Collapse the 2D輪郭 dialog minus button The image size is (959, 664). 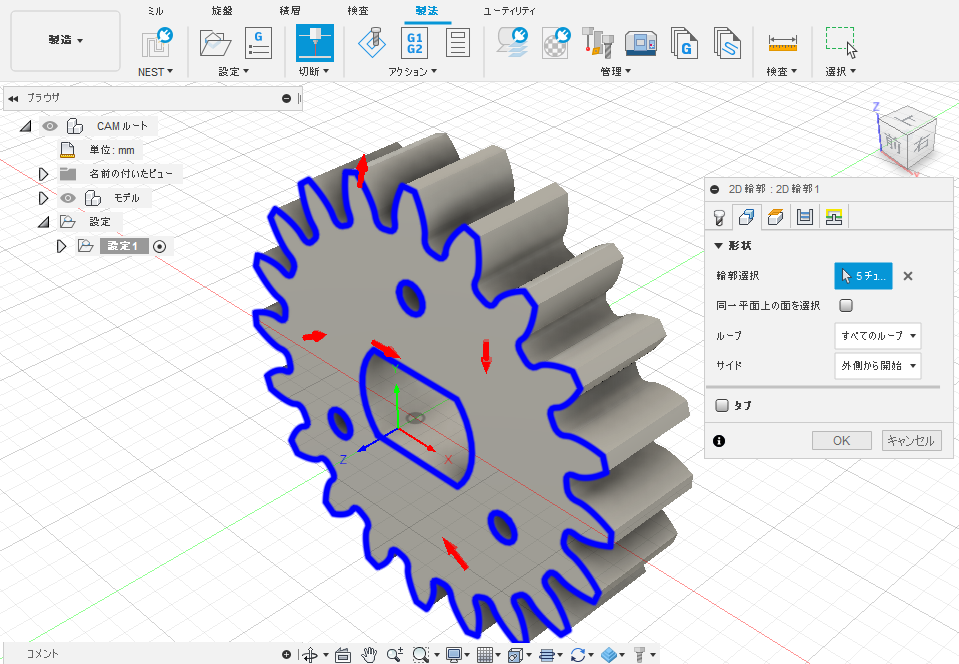click(714, 190)
